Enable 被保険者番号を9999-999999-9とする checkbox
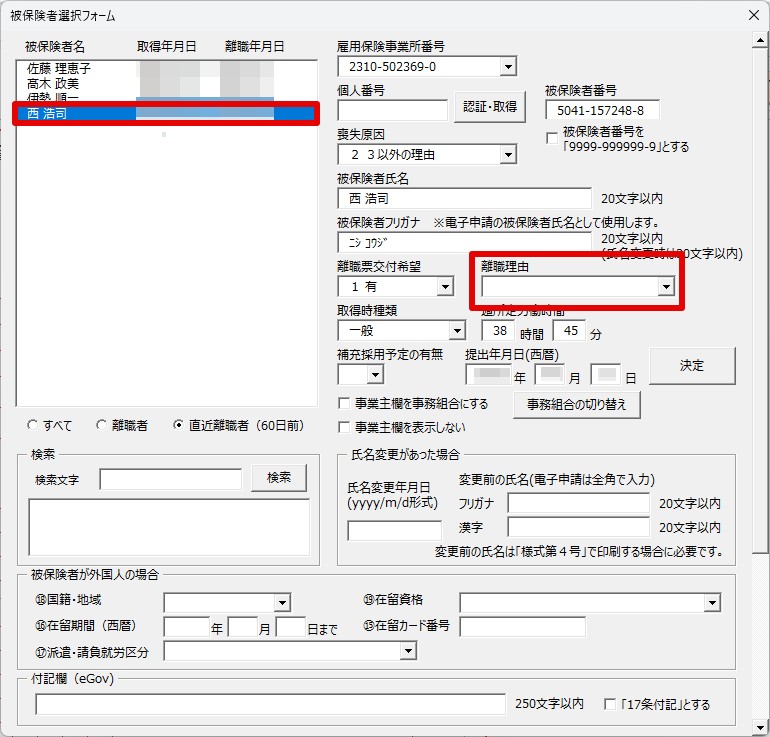The image size is (770, 737). [552, 138]
